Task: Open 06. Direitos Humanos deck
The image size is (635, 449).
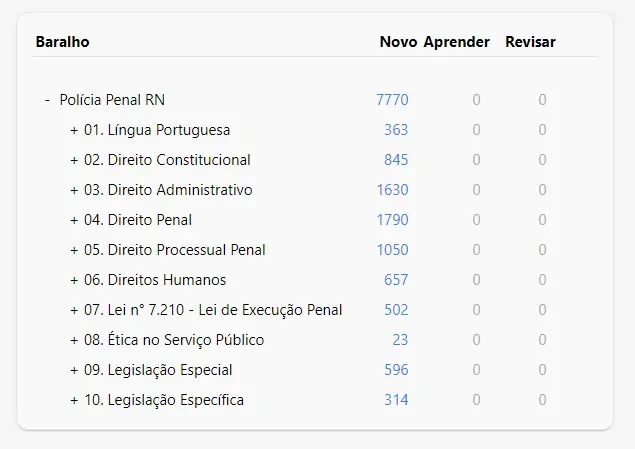Action: pos(155,280)
